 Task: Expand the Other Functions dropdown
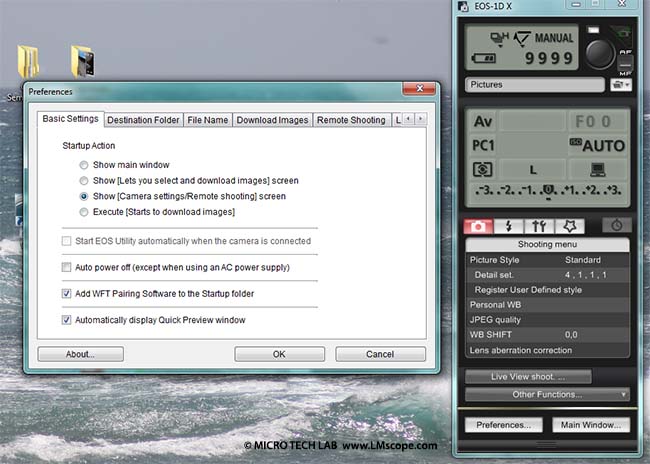click(547, 394)
